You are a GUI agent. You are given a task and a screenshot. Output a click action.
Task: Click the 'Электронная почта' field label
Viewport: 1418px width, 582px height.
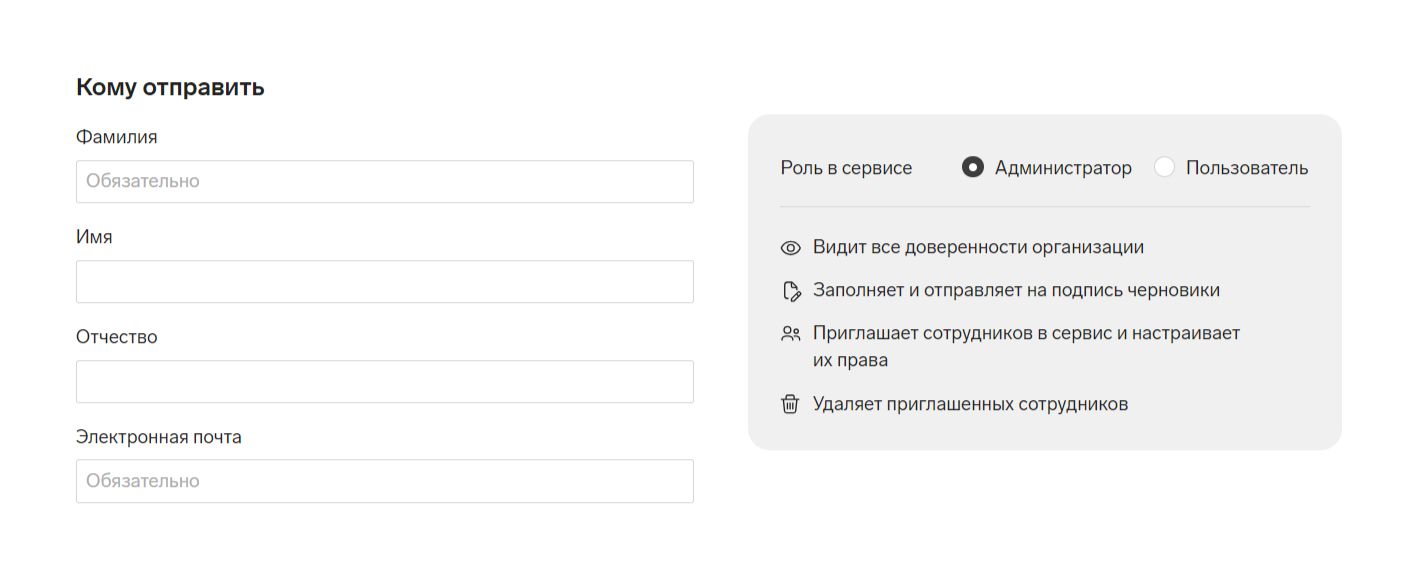coord(159,437)
